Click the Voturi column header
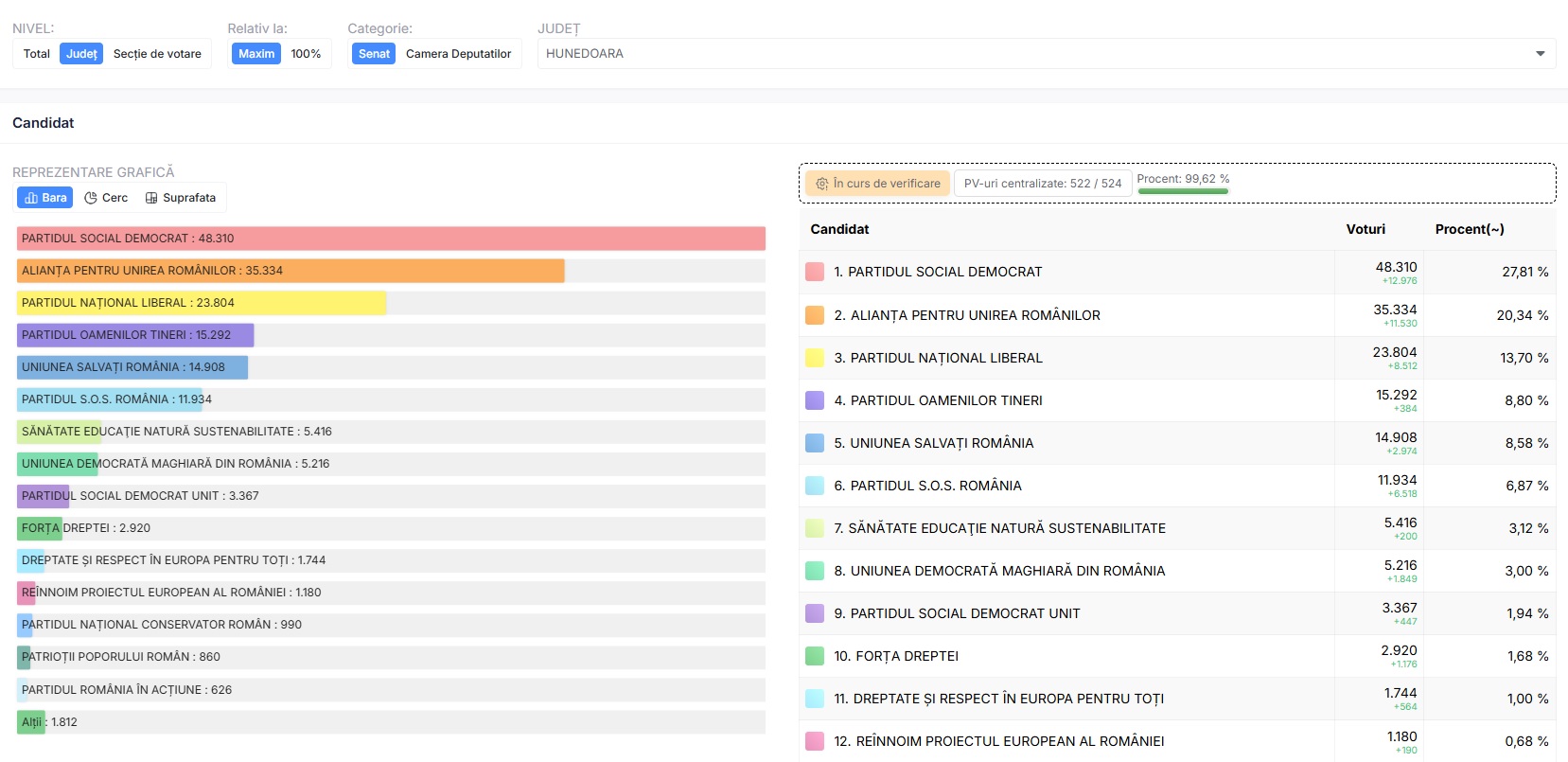 [1365, 229]
